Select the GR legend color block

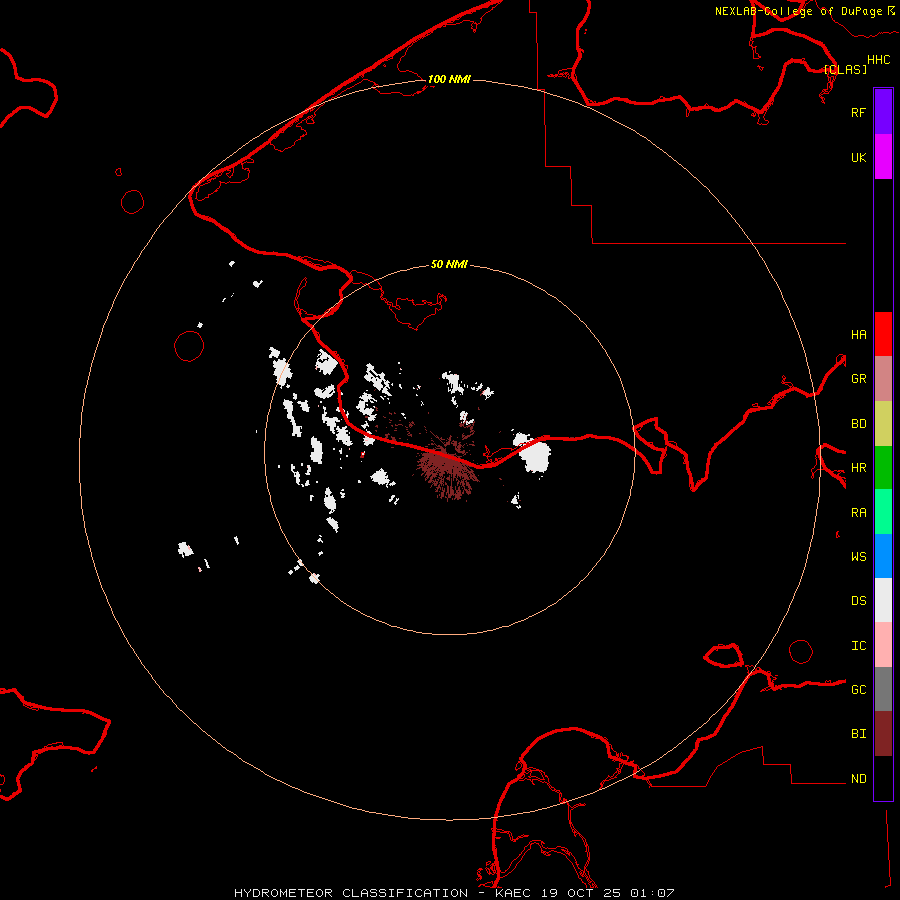(x=883, y=379)
